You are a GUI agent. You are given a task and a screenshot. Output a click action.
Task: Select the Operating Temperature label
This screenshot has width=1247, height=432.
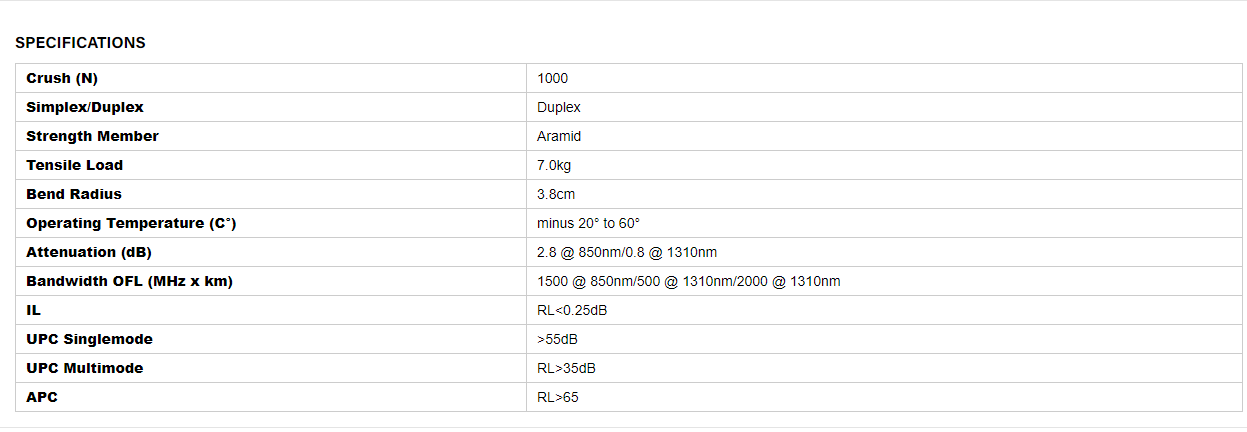[131, 223]
